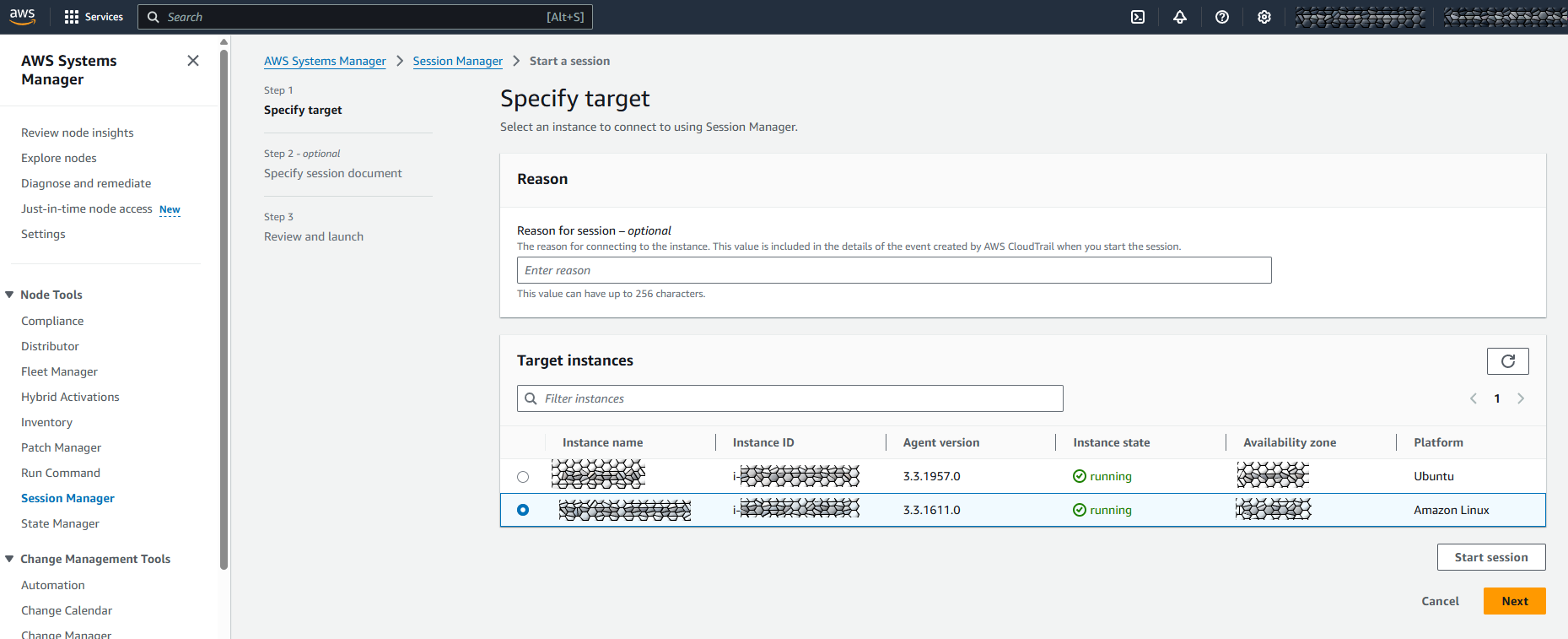Open Run Command

pos(61,473)
